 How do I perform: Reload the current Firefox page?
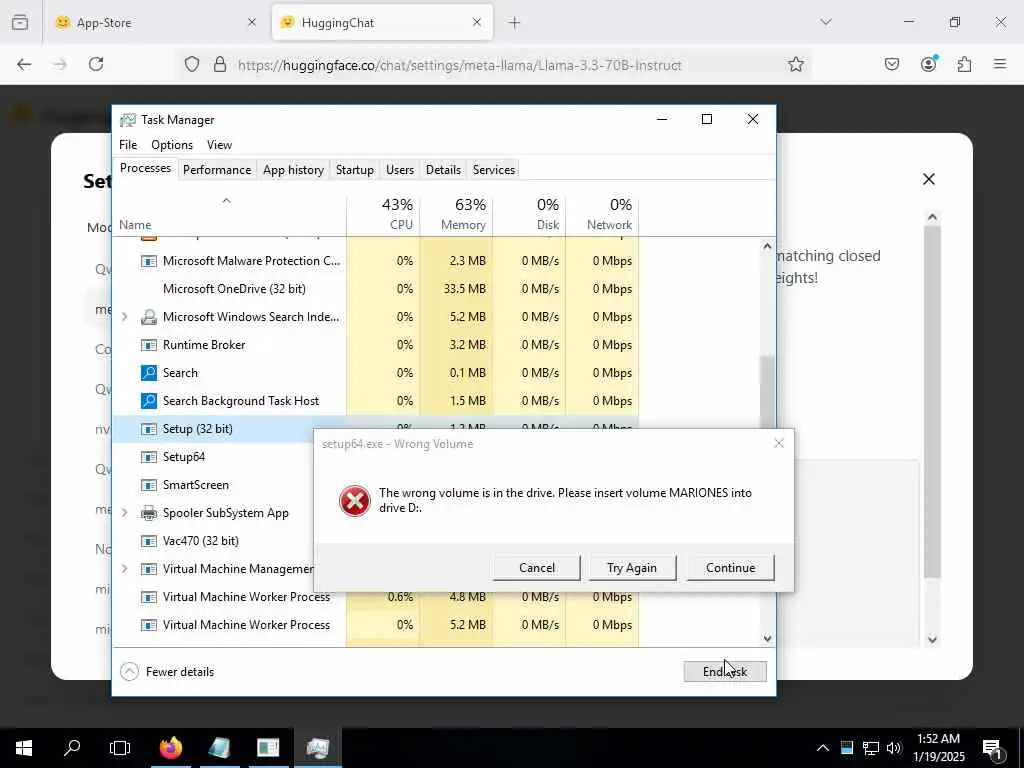96,64
